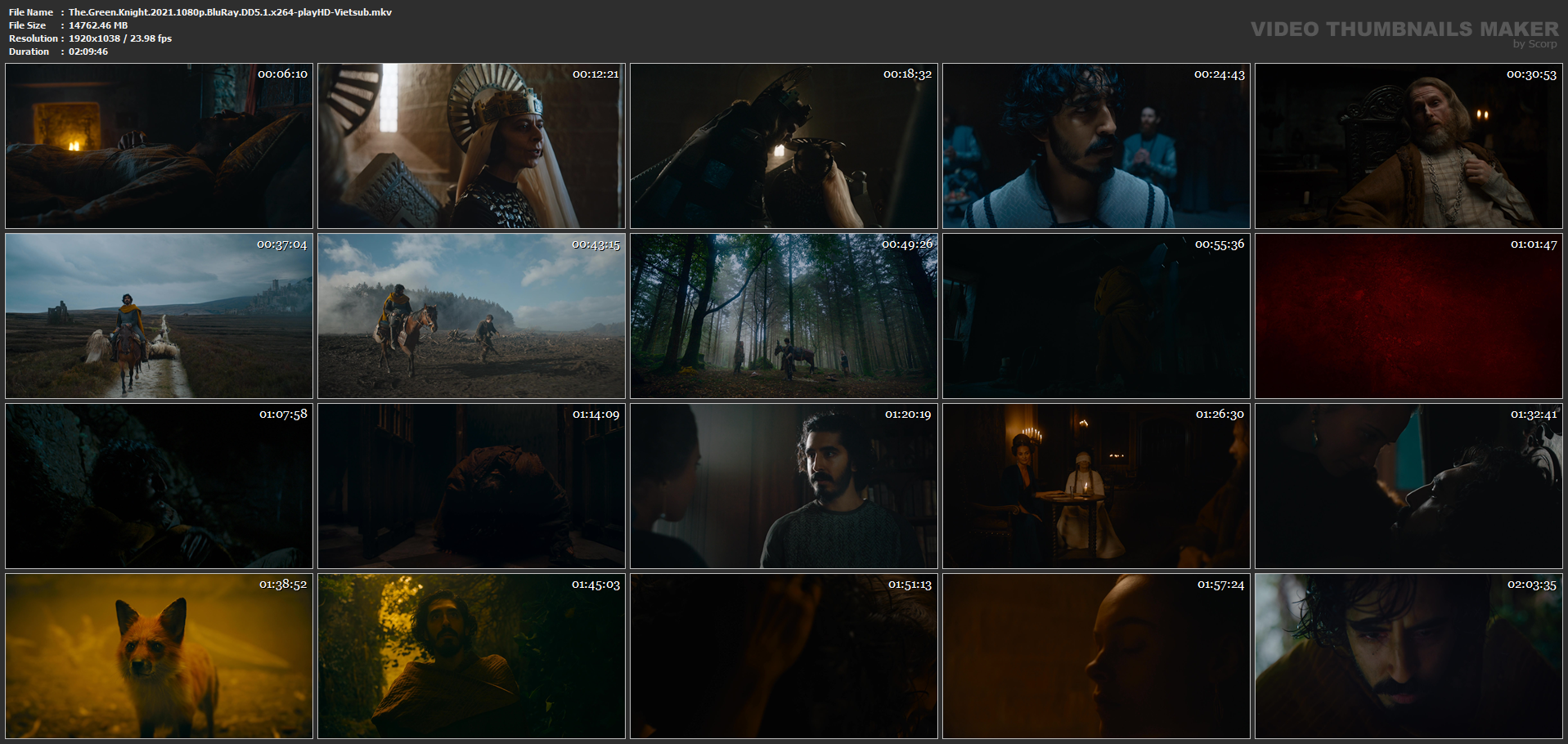Pick the dark frame at 00:55:36
Viewport: 1568px width, 744px height.
tap(1097, 316)
